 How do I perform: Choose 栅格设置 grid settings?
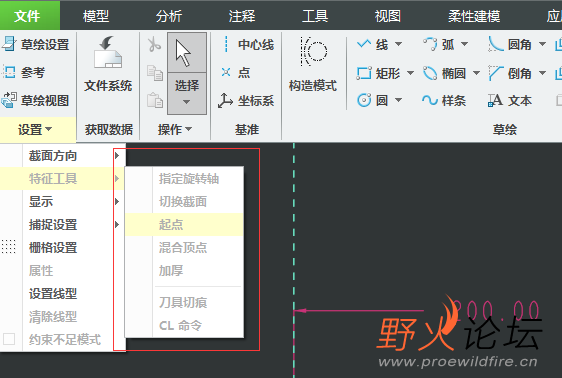[x=62, y=248]
